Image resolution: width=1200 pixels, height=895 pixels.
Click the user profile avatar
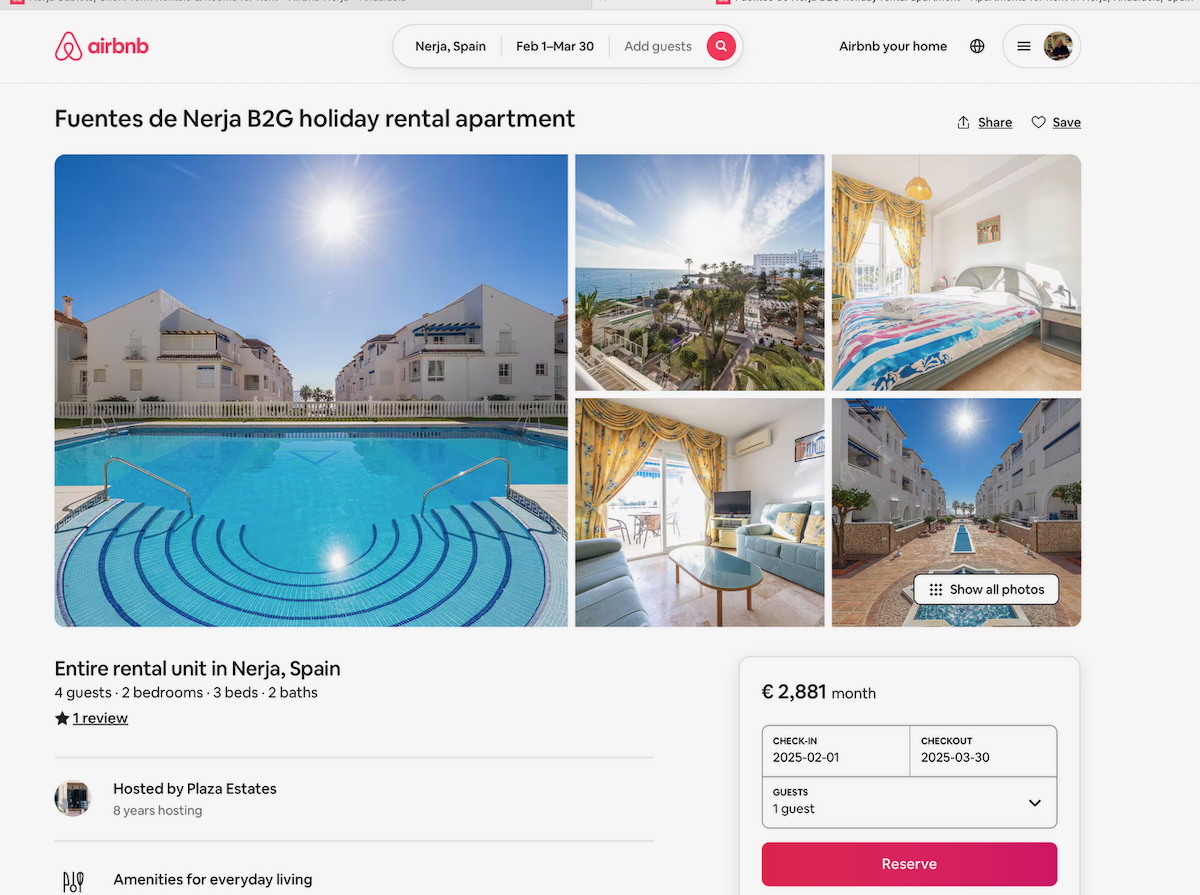[x=1058, y=46]
